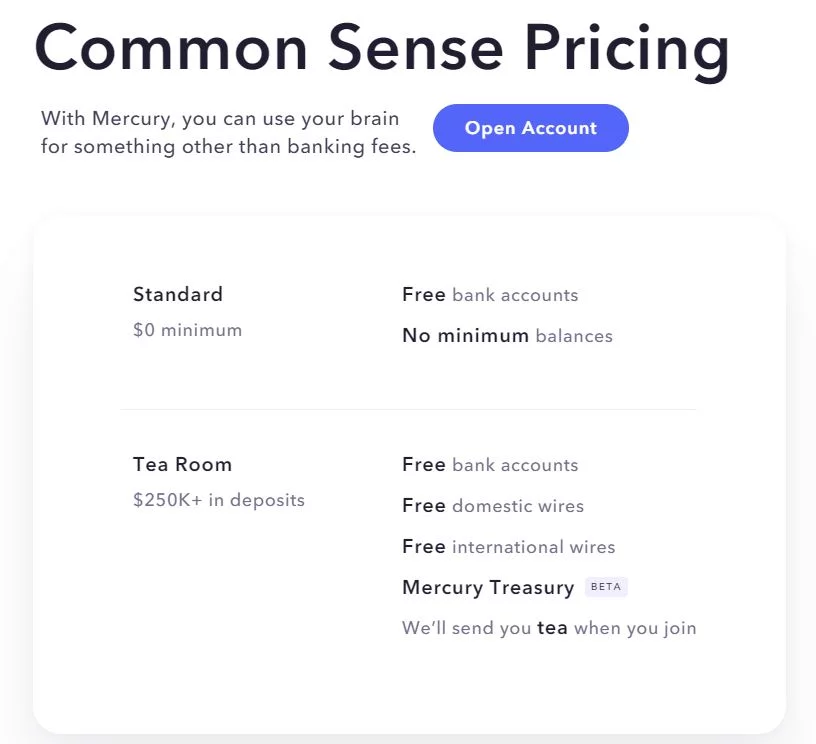
Task: Select the Tea Room plan title
Action: [182, 464]
